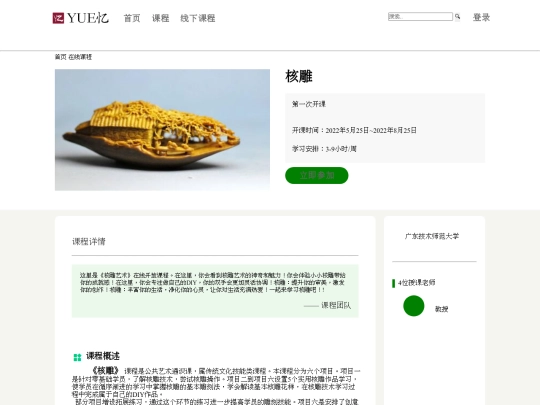Click the 立即参加 join button
The height and width of the screenshot is (405, 540).
pyautogui.click(x=316, y=175)
